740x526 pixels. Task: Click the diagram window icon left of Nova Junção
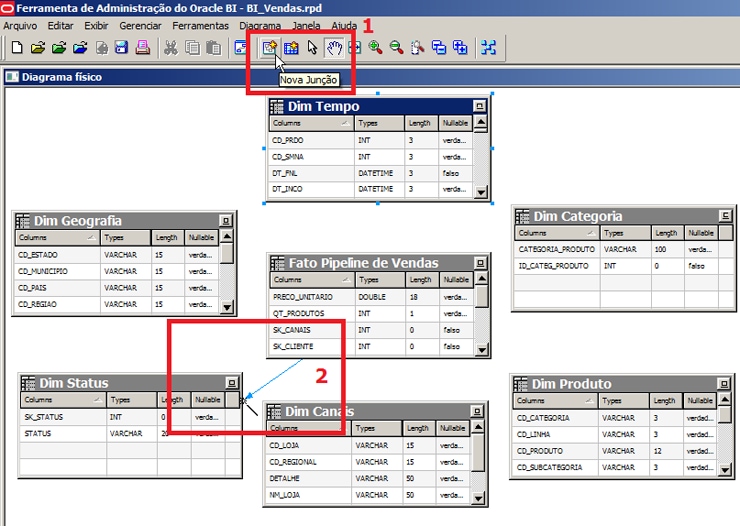[x=241, y=48]
